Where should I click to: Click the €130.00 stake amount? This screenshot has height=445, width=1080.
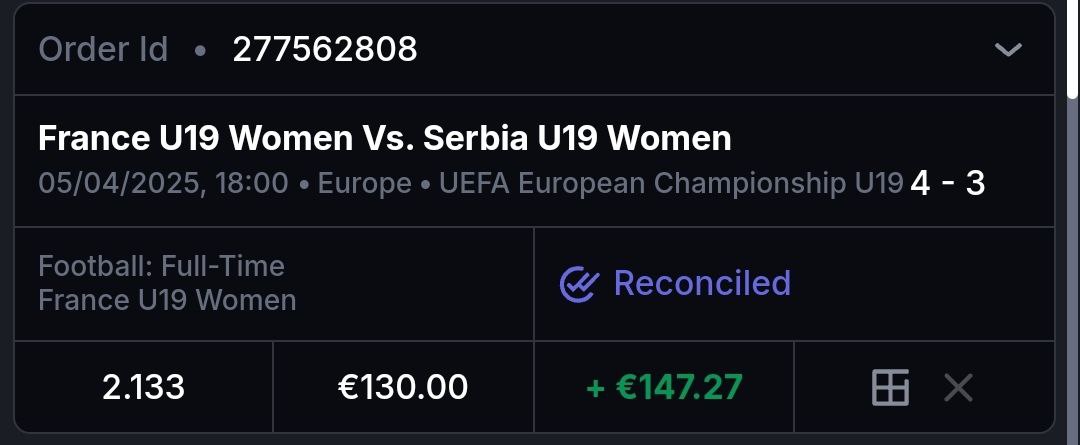(403, 387)
